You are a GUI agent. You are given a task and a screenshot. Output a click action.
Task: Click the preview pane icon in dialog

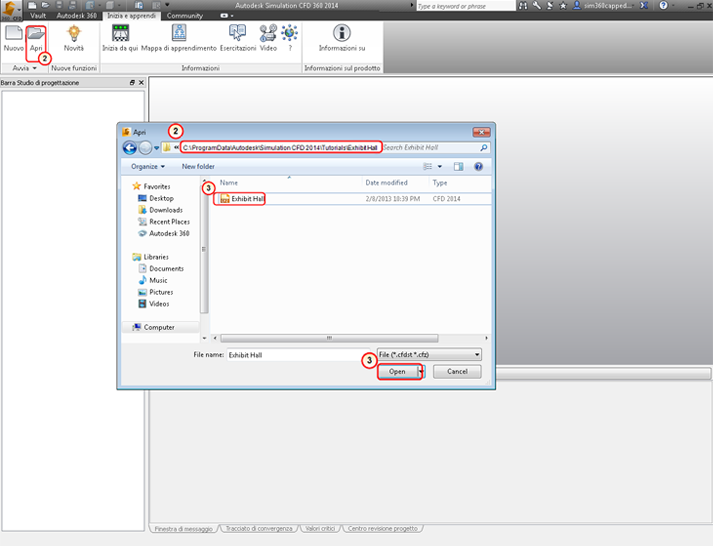[459, 167]
